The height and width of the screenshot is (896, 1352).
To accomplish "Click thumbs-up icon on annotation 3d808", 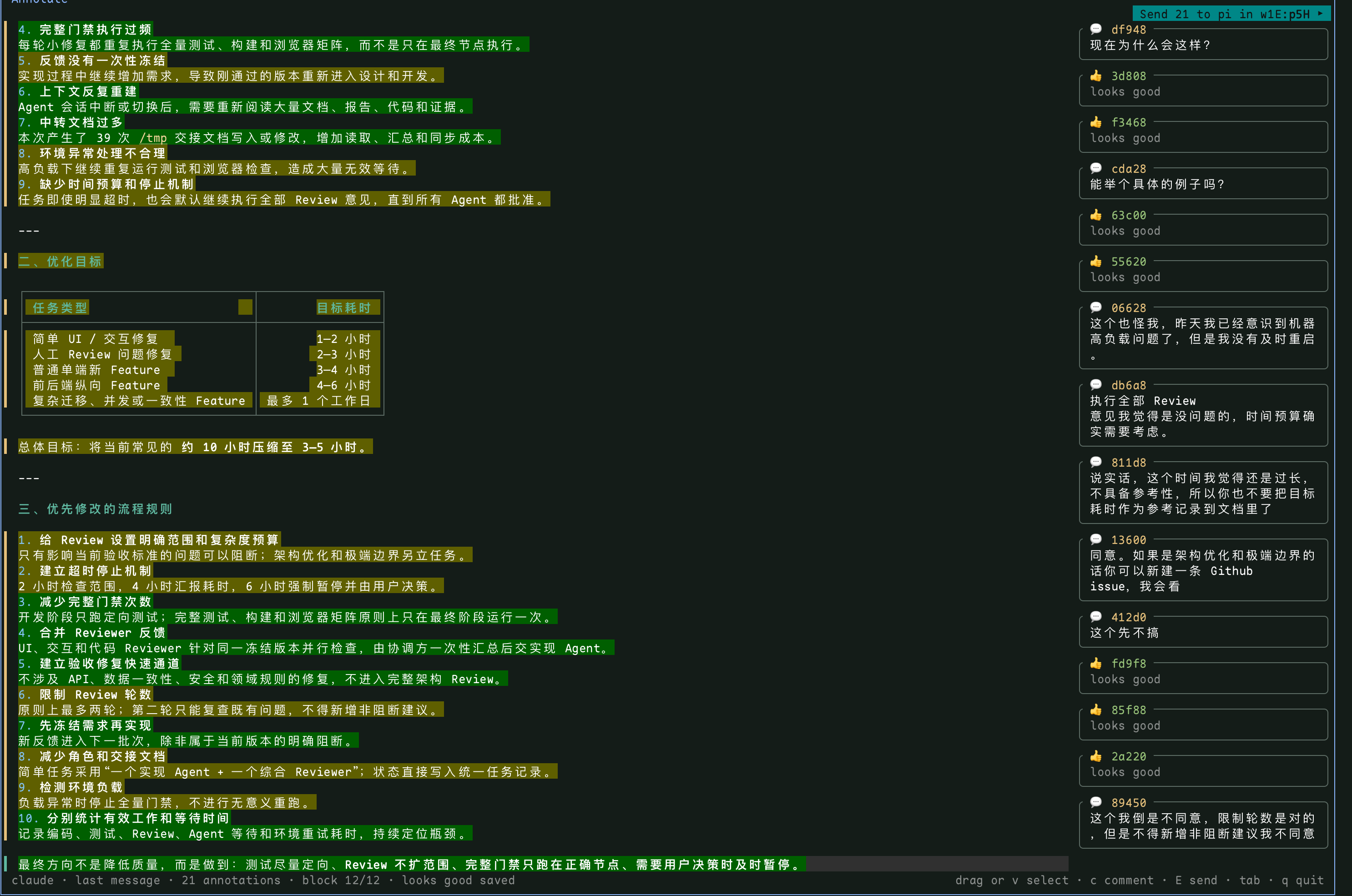I will [x=1095, y=76].
